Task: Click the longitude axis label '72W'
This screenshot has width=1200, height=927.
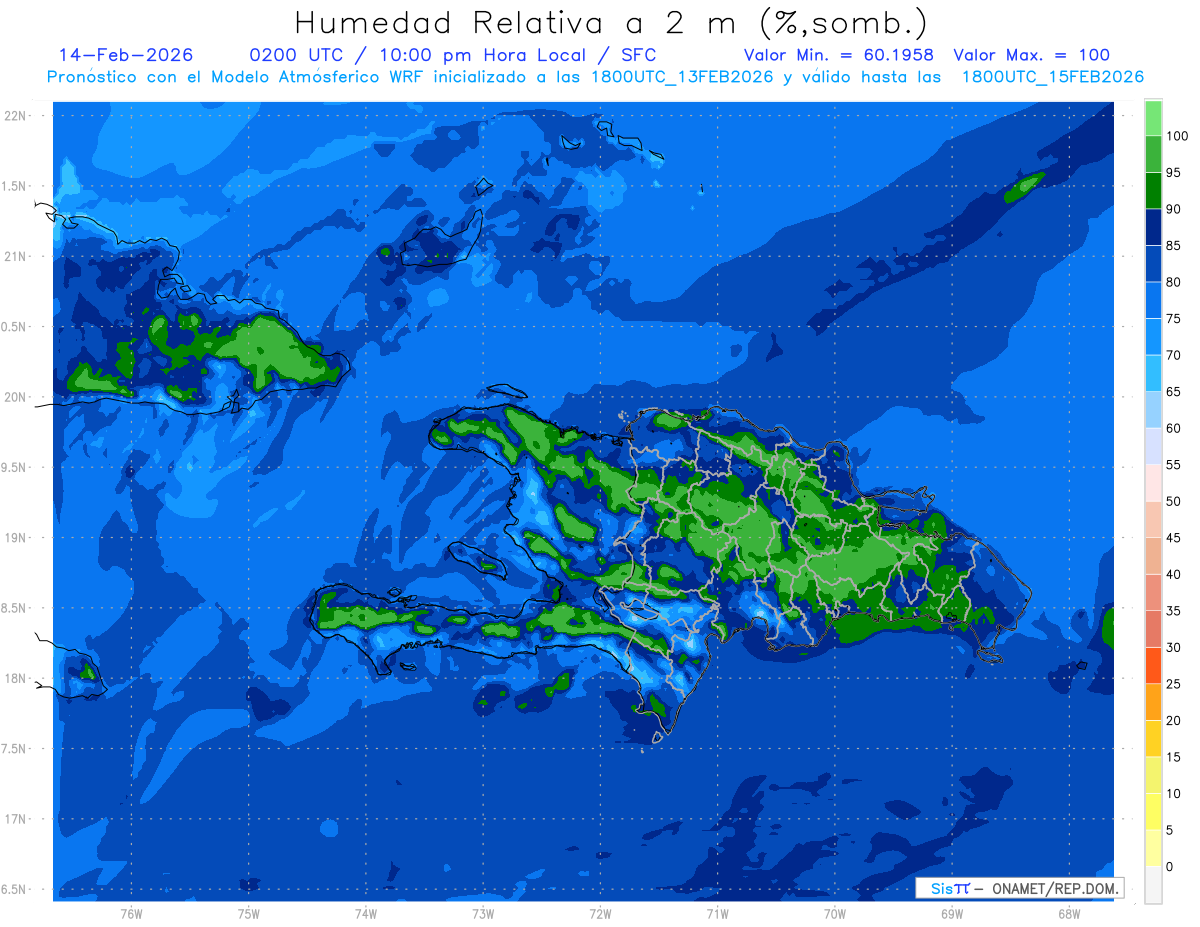Action: coord(600,914)
